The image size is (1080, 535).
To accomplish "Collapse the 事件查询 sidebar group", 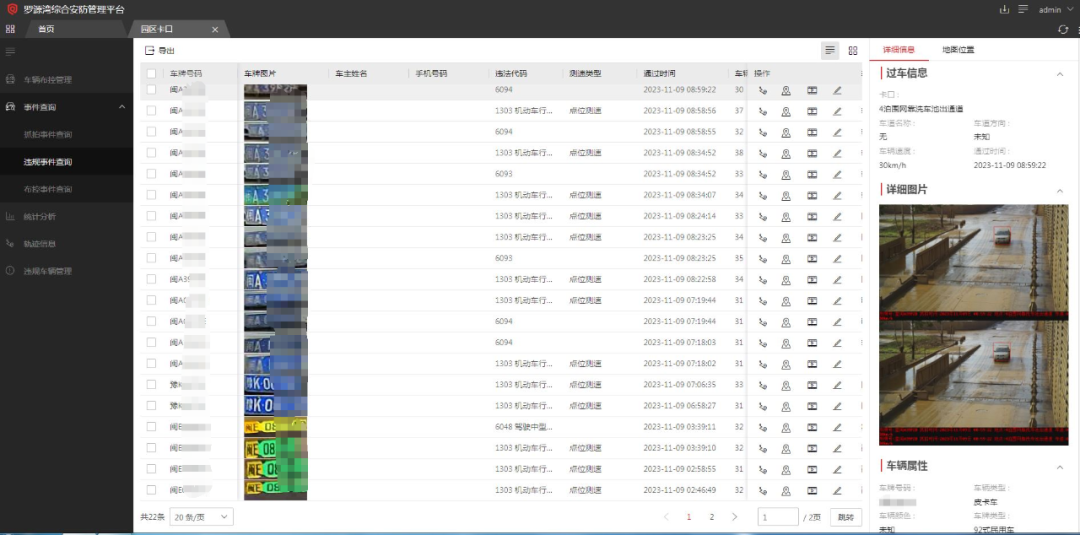I will 121,107.
